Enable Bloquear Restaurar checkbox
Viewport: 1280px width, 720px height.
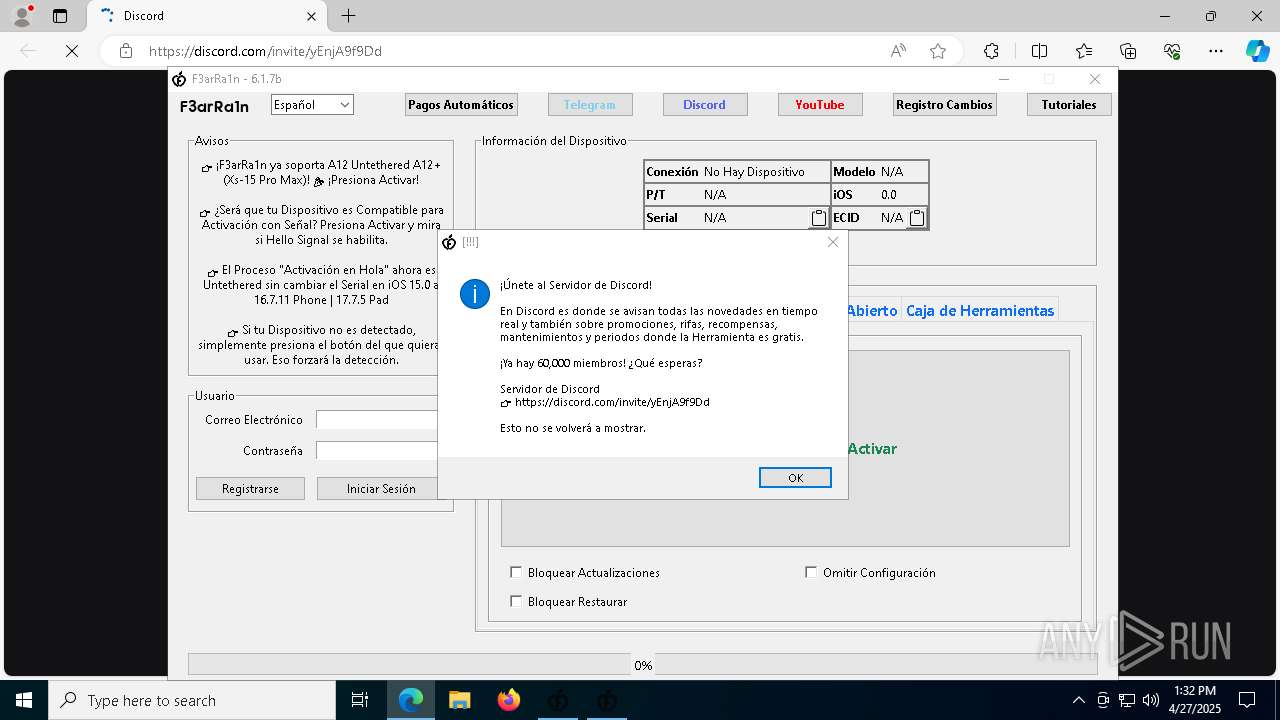(516, 601)
